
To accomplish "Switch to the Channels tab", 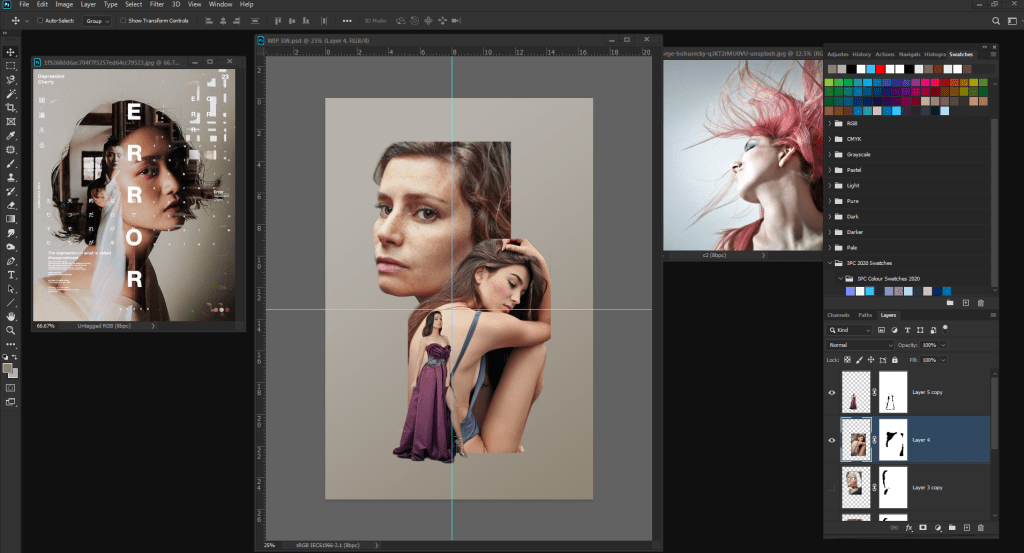I will 838,315.
